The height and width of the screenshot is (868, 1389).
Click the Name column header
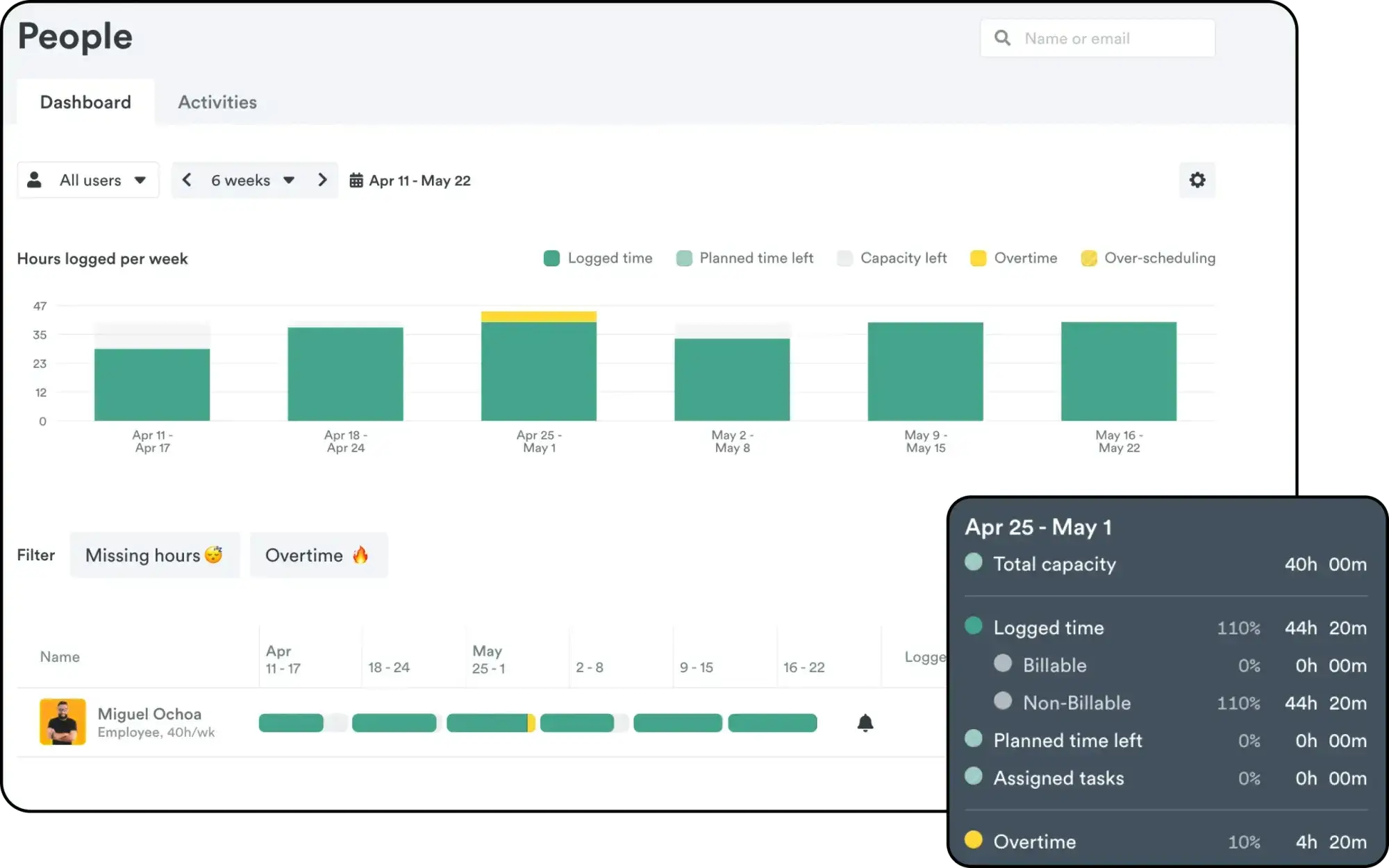[60, 657]
